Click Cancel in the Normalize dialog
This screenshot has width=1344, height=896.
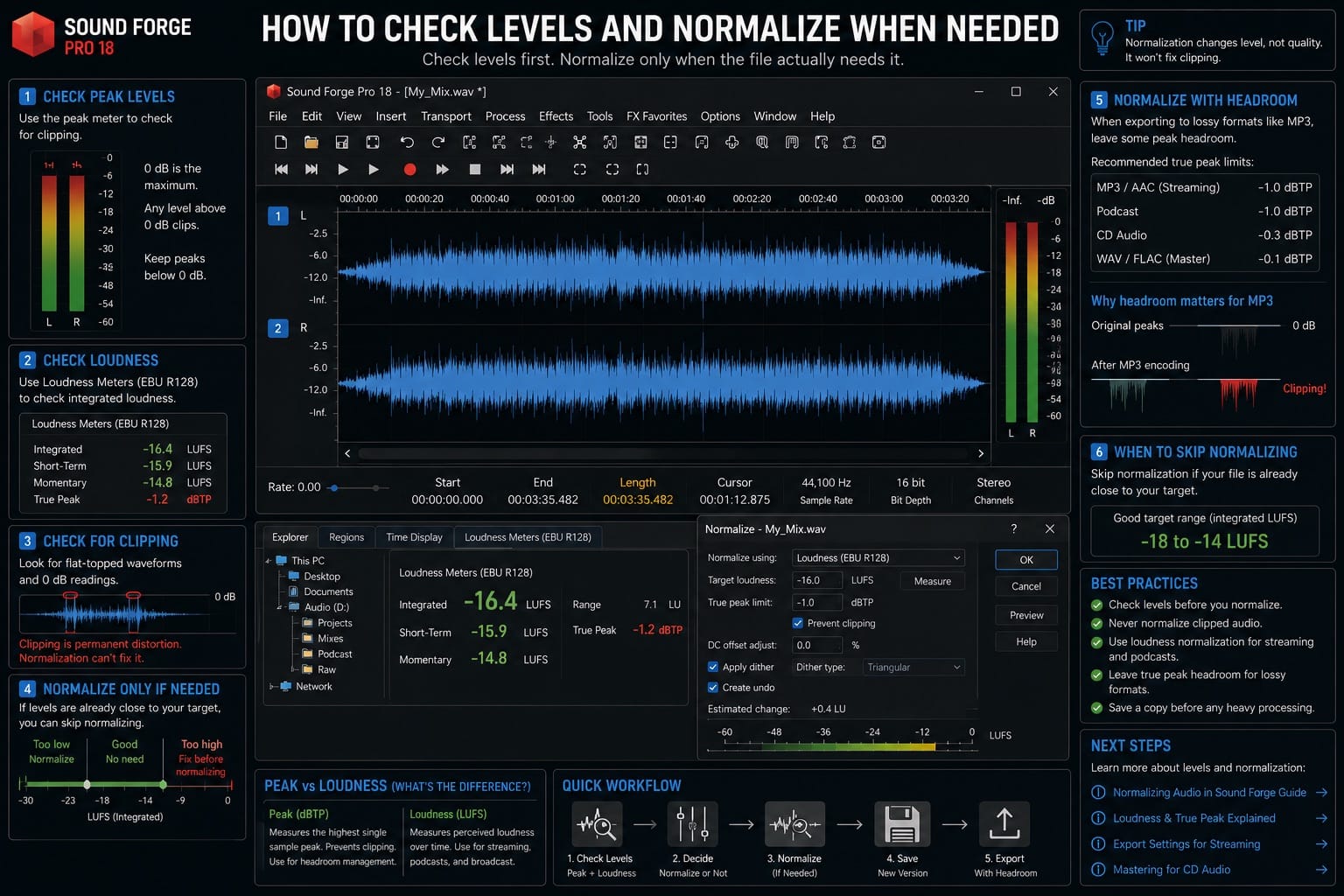point(1026,586)
